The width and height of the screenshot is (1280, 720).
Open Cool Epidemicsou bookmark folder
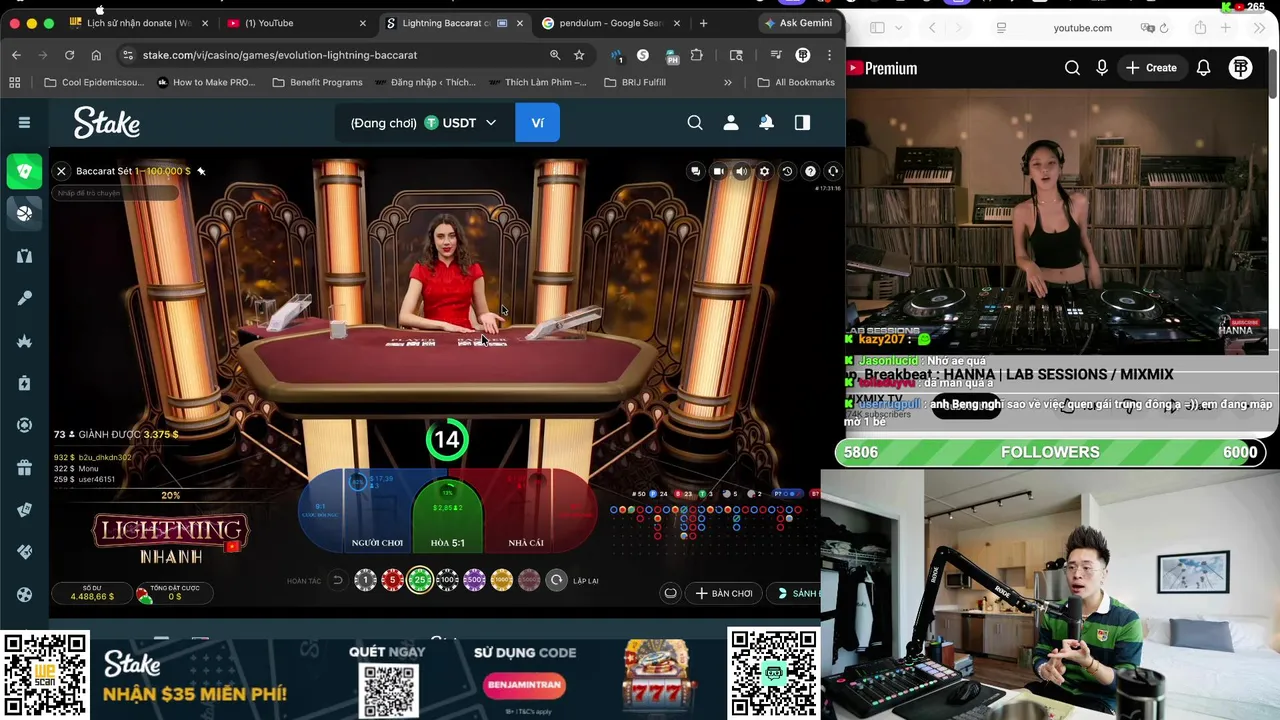point(94,82)
